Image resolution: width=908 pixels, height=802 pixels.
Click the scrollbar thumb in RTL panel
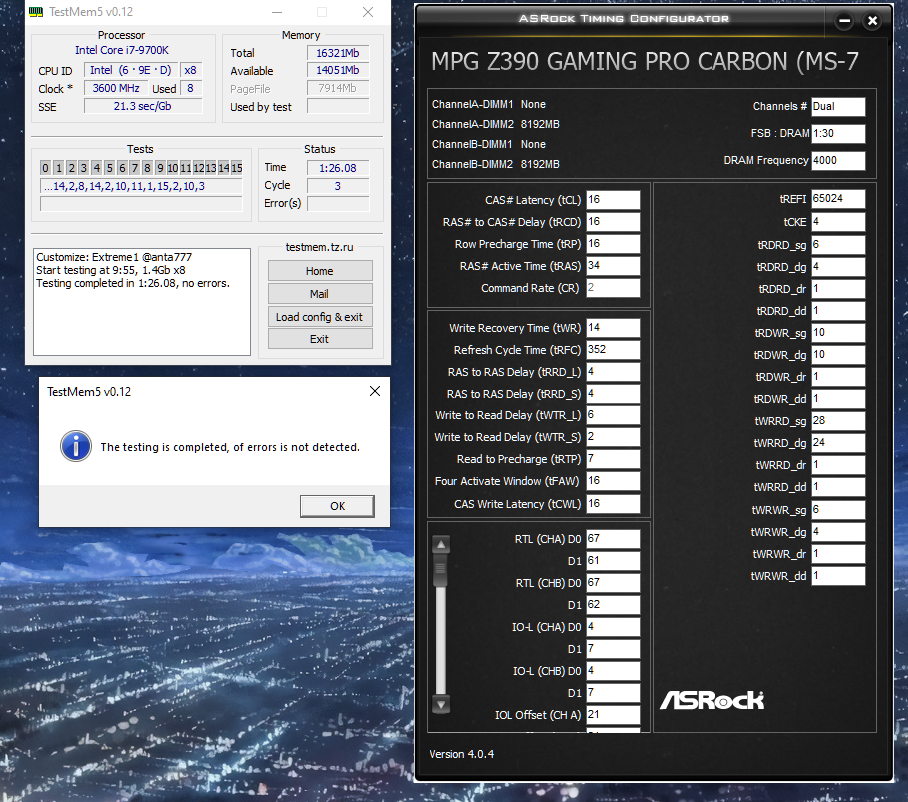pos(441,571)
